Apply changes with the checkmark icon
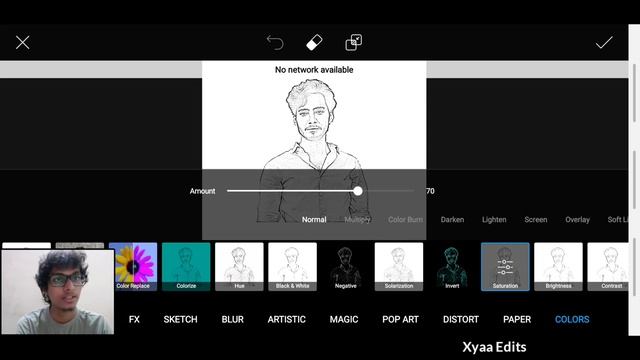This screenshot has width=640, height=360. point(604,42)
